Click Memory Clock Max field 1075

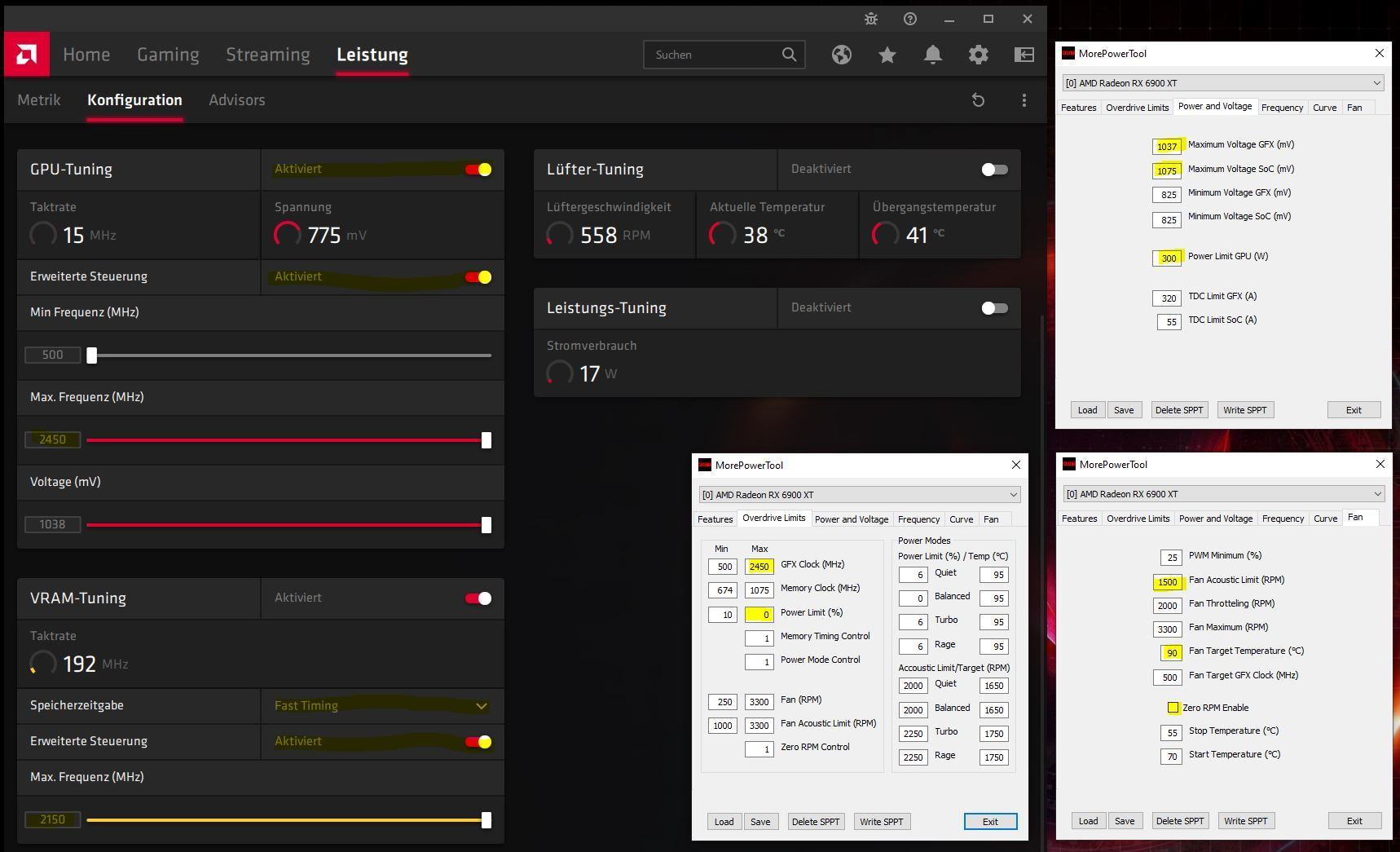[x=759, y=590]
